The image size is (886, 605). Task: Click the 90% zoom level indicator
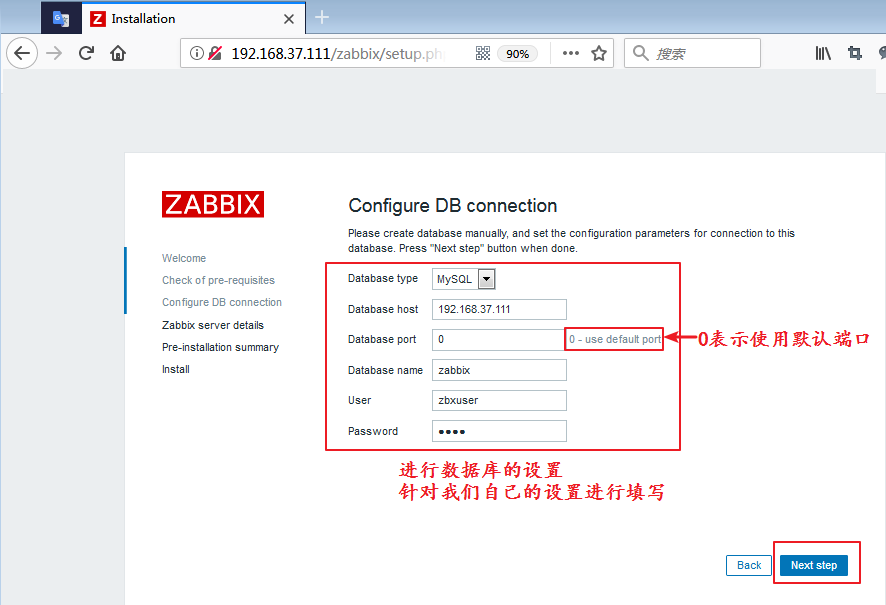pos(517,54)
